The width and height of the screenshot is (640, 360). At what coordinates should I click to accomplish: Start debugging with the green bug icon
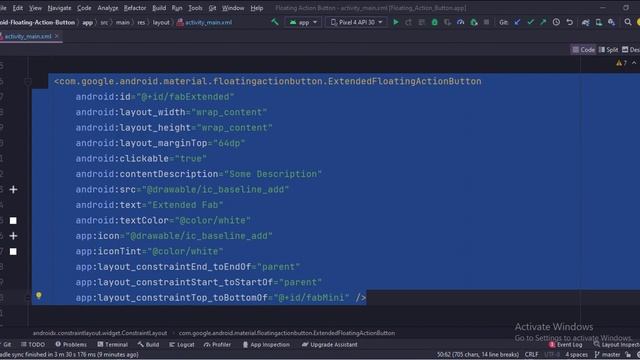435,22
